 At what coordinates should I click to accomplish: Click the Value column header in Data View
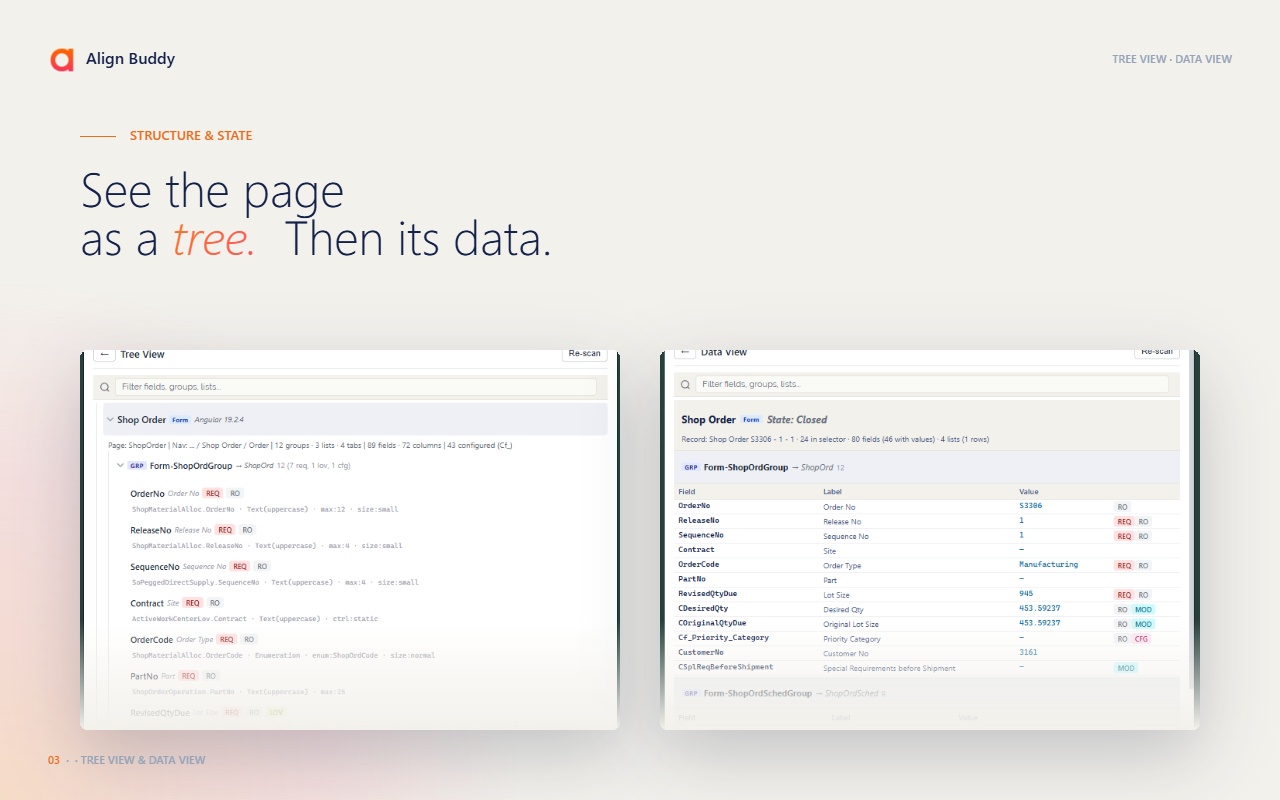point(1029,492)
